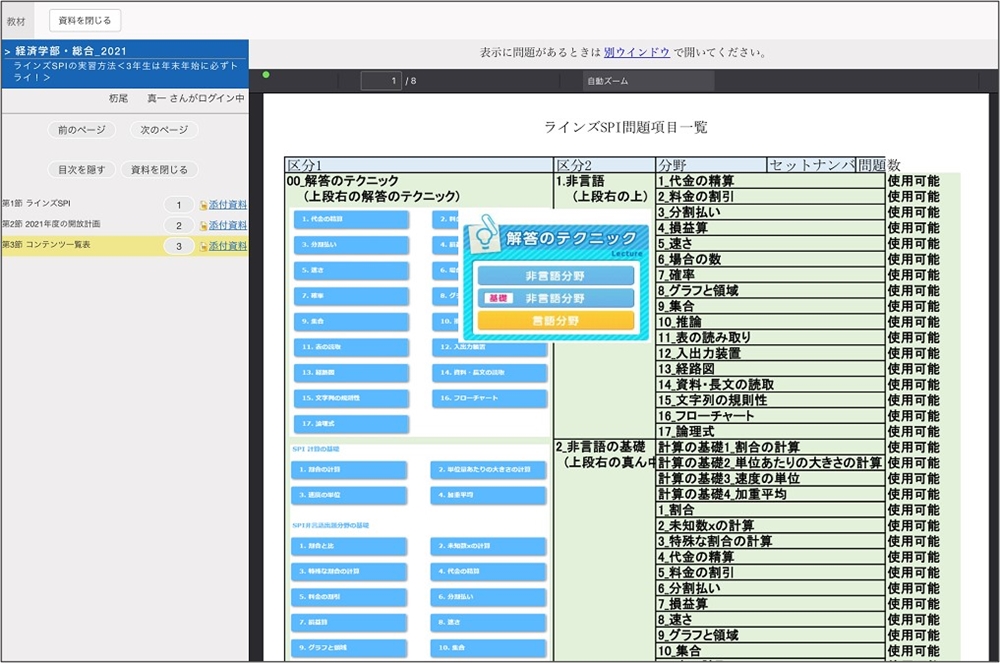Screen dimensions: 1000x663
Task: Open 添付資料 link for 第1節 ラインズSPI
Action: pyautogui.click(x=228, y=205)
